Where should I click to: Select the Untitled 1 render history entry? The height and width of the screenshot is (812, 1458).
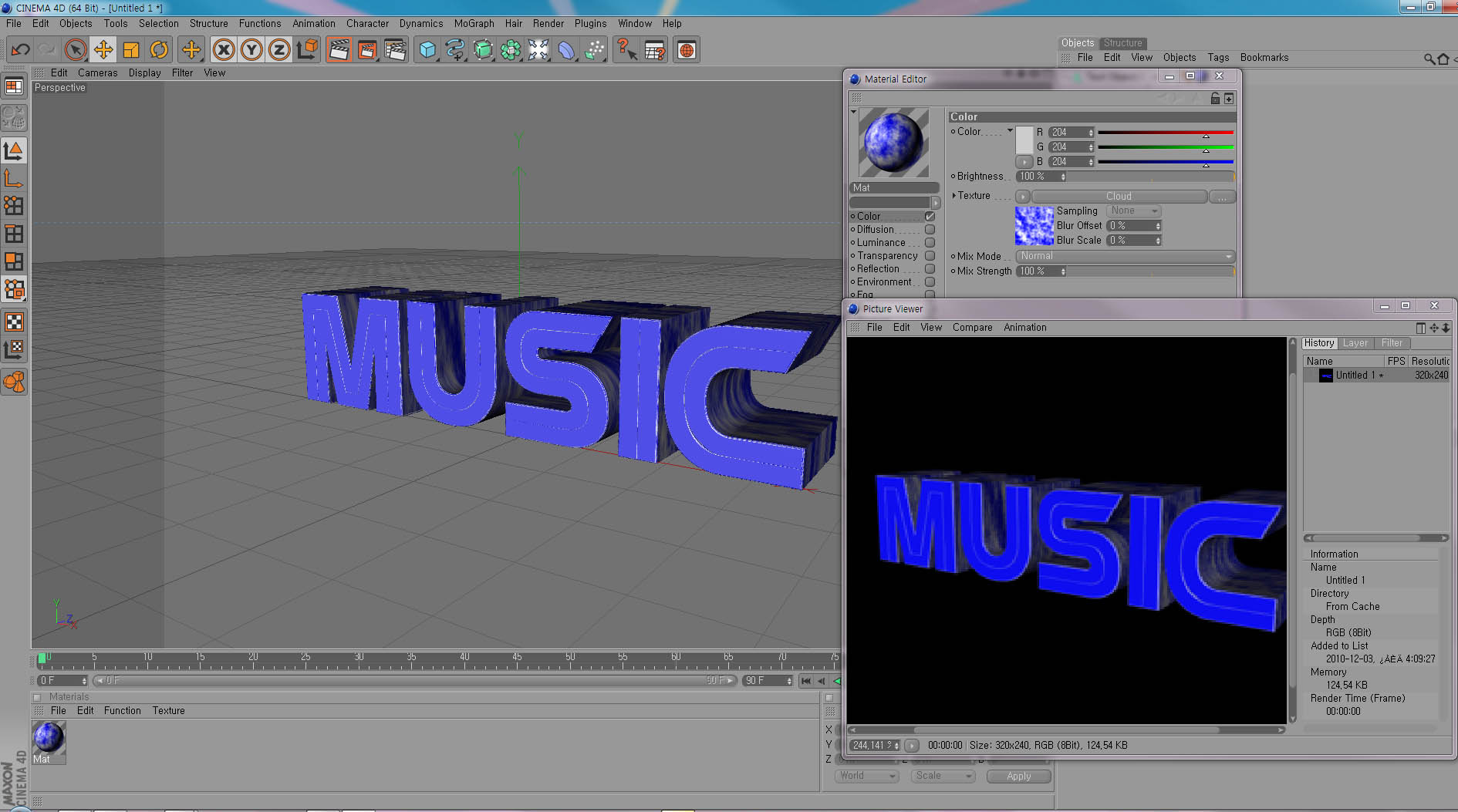point(1376,376)
